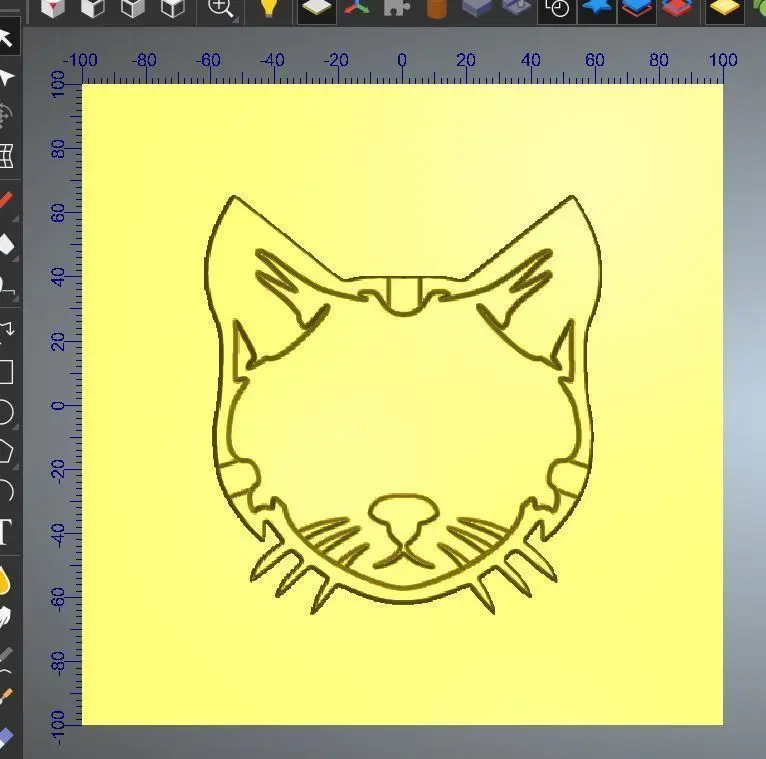Viewport: 766px width, 759px height.
Task: Open the Zoom magnifier tool
Action: [x=221, y=9]
